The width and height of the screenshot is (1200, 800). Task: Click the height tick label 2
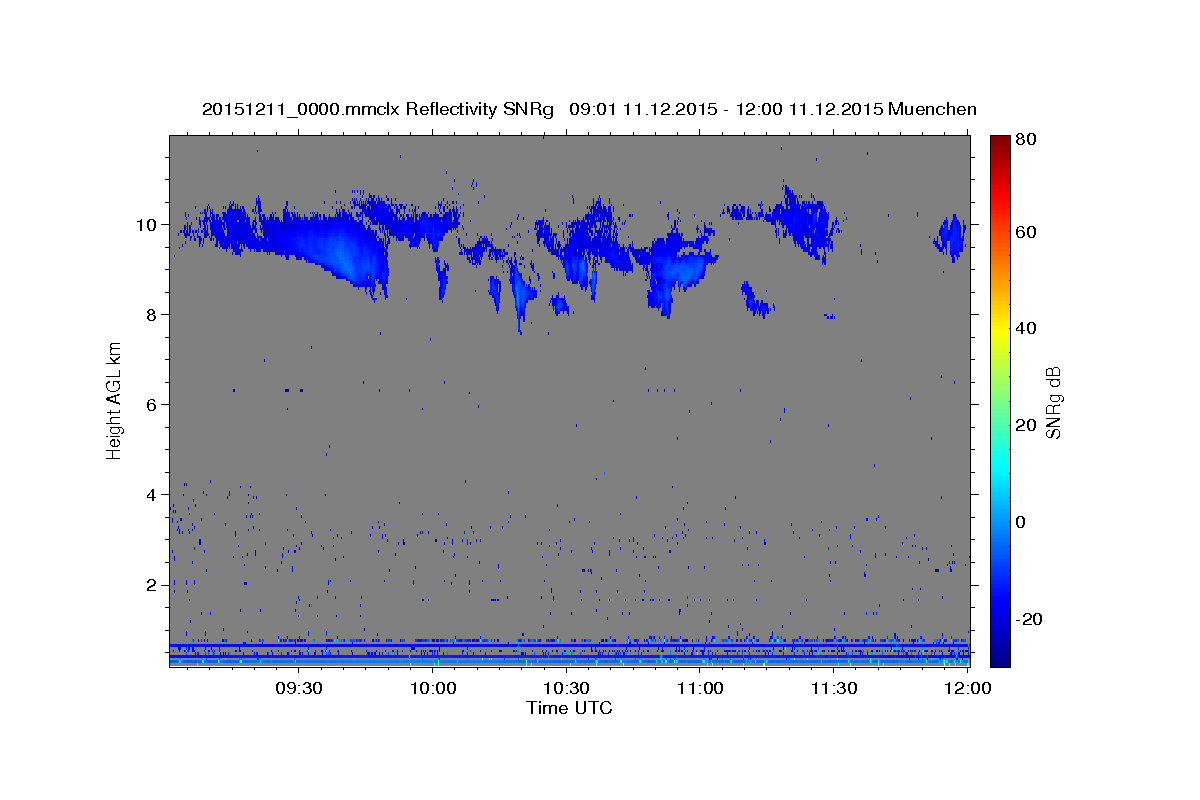[x=151, y=584]
